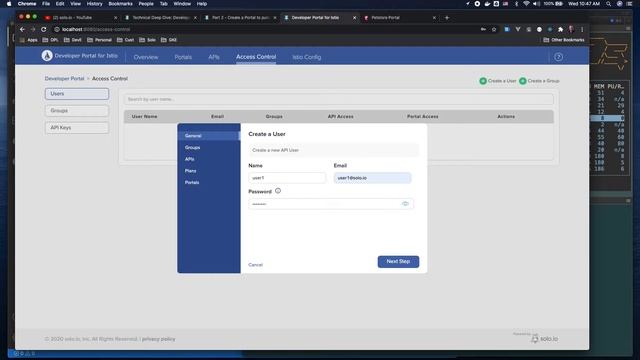640x360 pixels.
Task: Reload the page in Chrome
Action: (x=44, y=29)
